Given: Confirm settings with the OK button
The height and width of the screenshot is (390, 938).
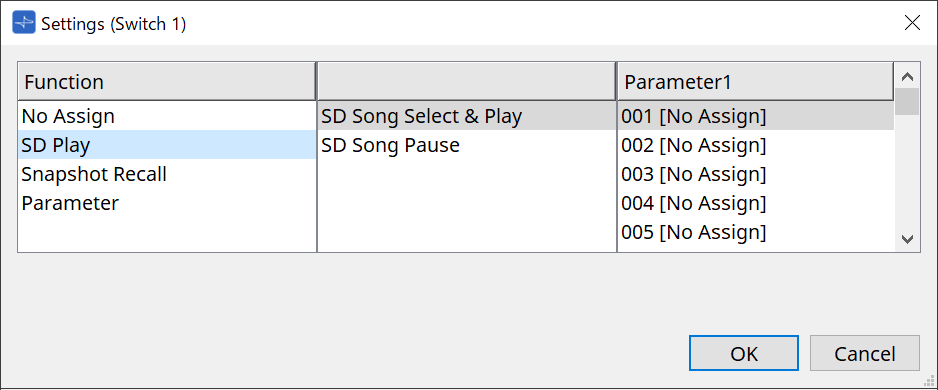Looking at the screenshot, I should pyautogui.click(x=744, y=354).
